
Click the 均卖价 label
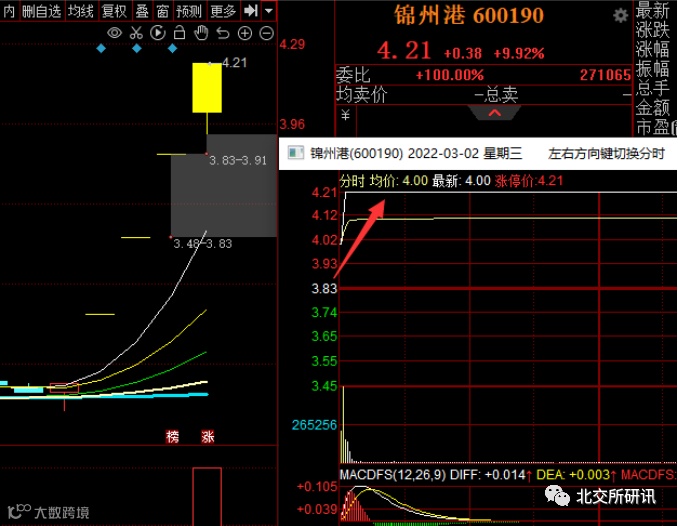[361, 95]
